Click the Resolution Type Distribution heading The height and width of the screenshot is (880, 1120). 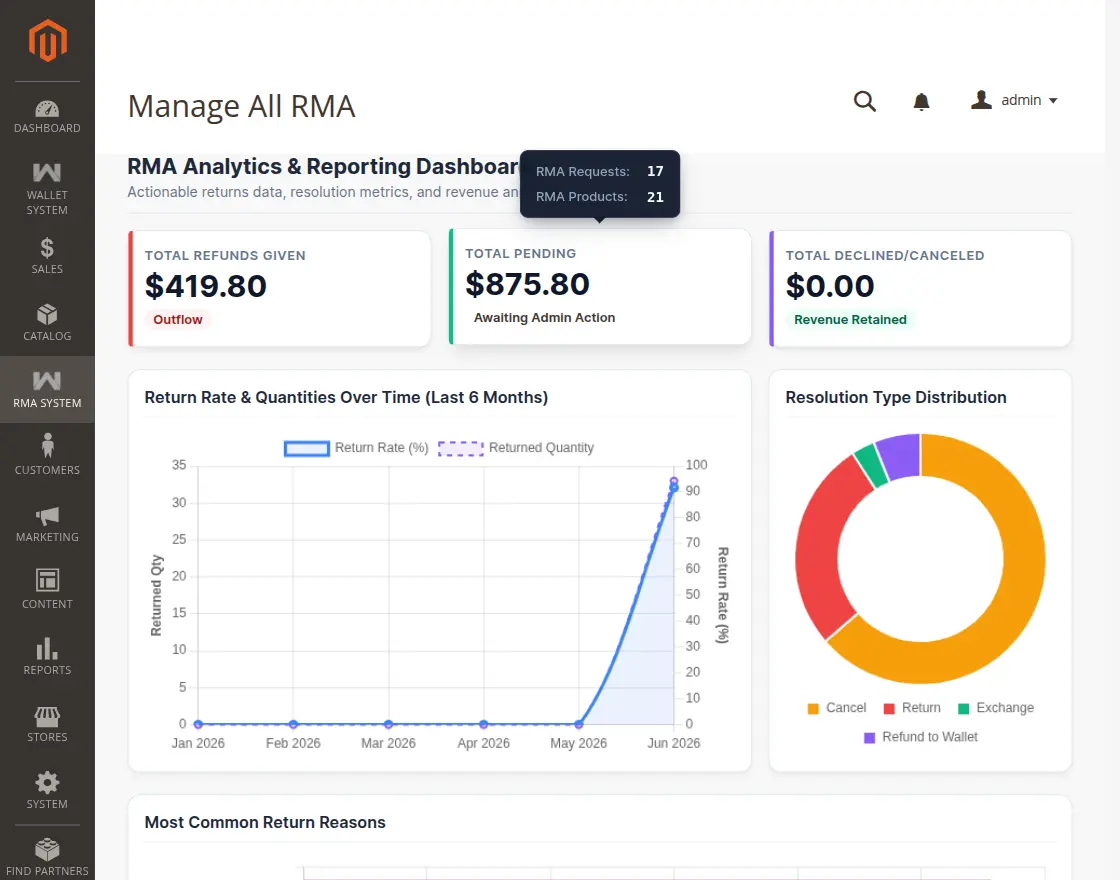(x=896, y=397)
